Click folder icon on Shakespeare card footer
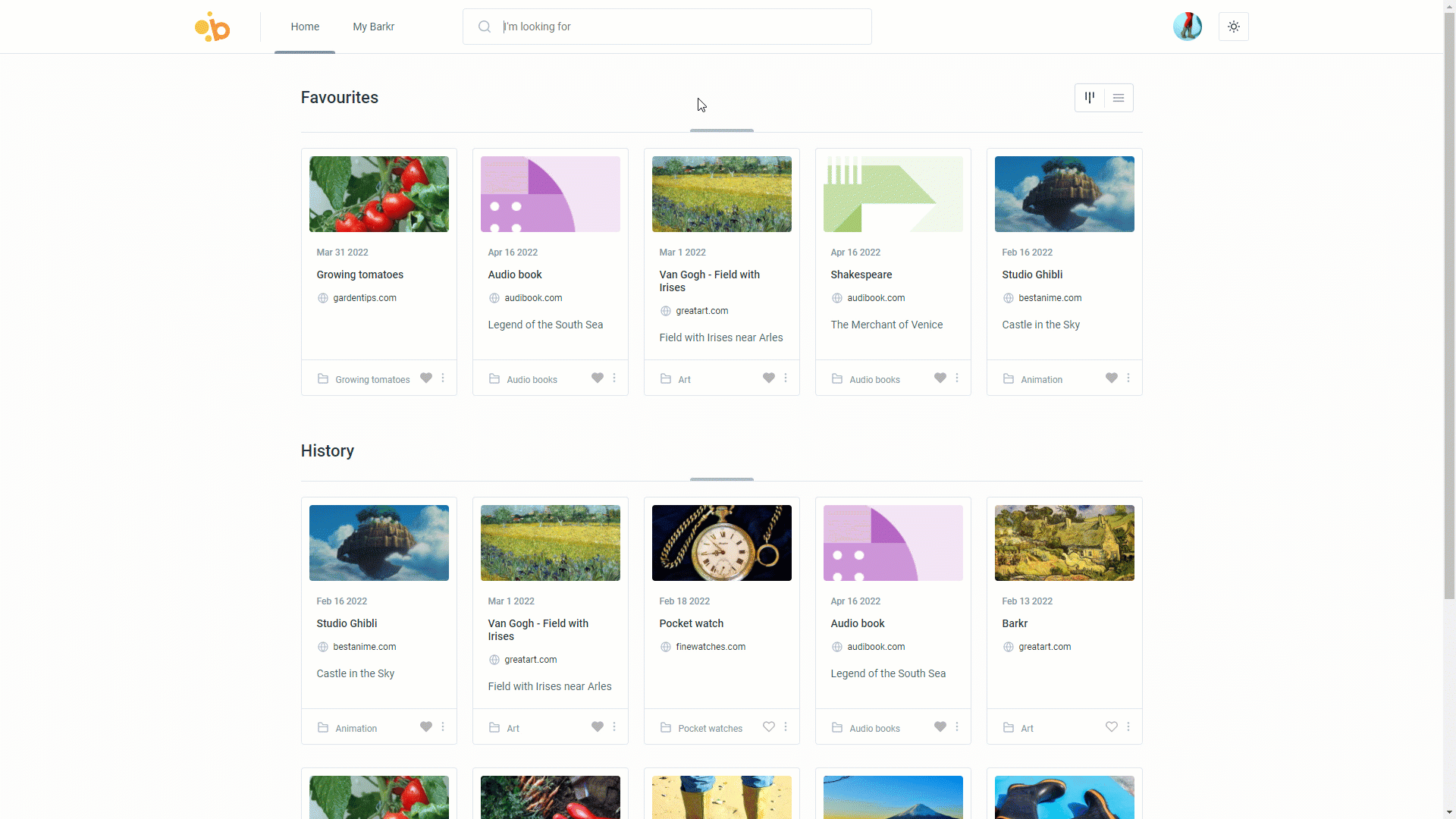The width and height of the screenshot is (1456, 819). click(837, 378)
